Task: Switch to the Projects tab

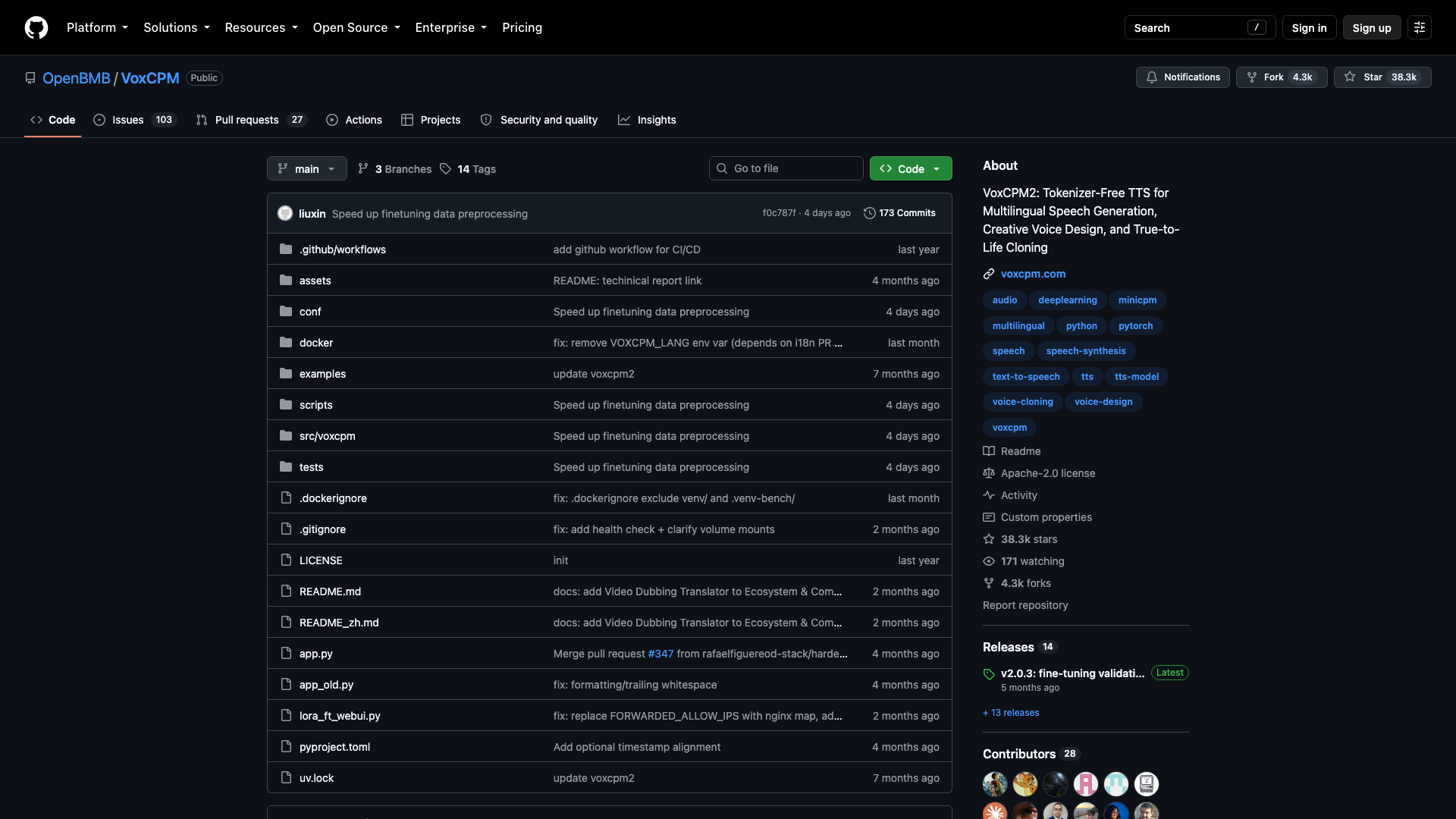Action: [431, 120]
